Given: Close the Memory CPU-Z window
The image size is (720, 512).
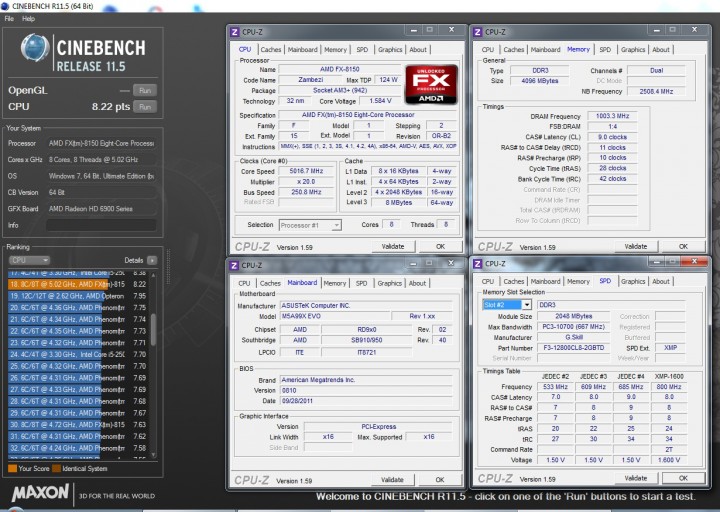Looking at the screenshot, I should (695, 30).
